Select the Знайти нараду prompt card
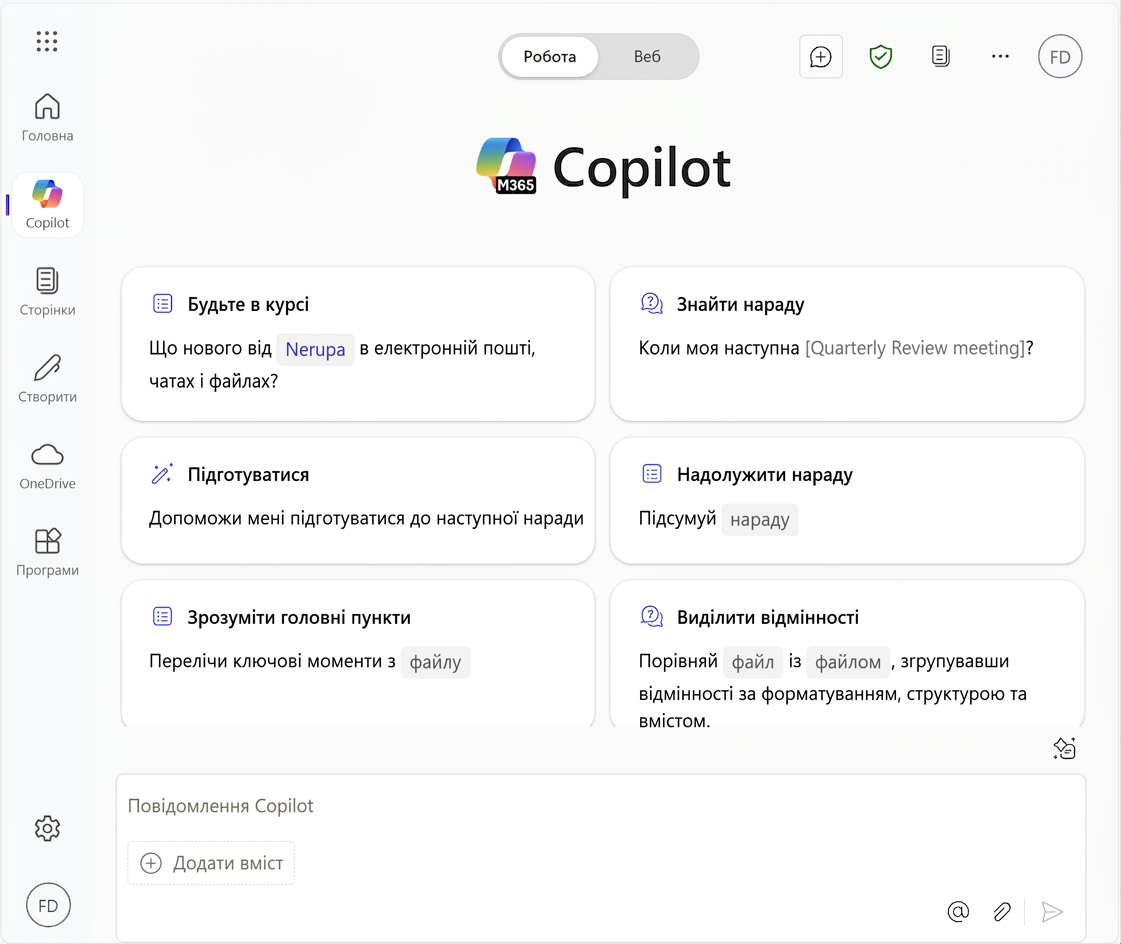This screenshot has width=1121, height=944. 846,344
